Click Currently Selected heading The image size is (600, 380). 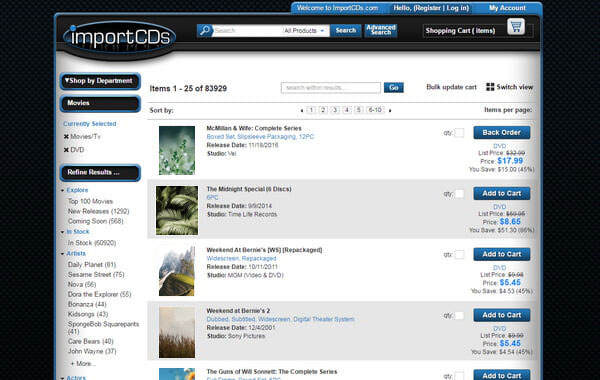[90, 124]
